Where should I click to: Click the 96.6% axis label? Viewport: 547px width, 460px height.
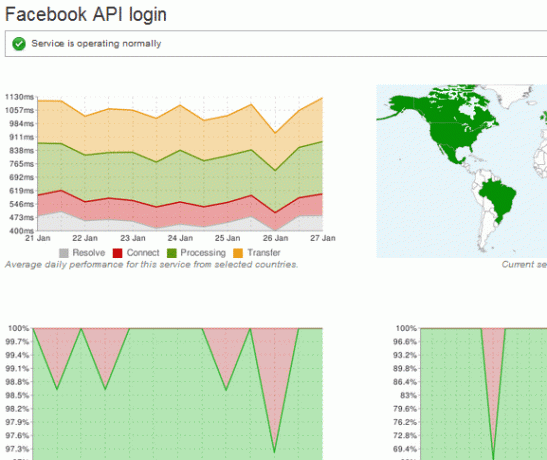405,342
